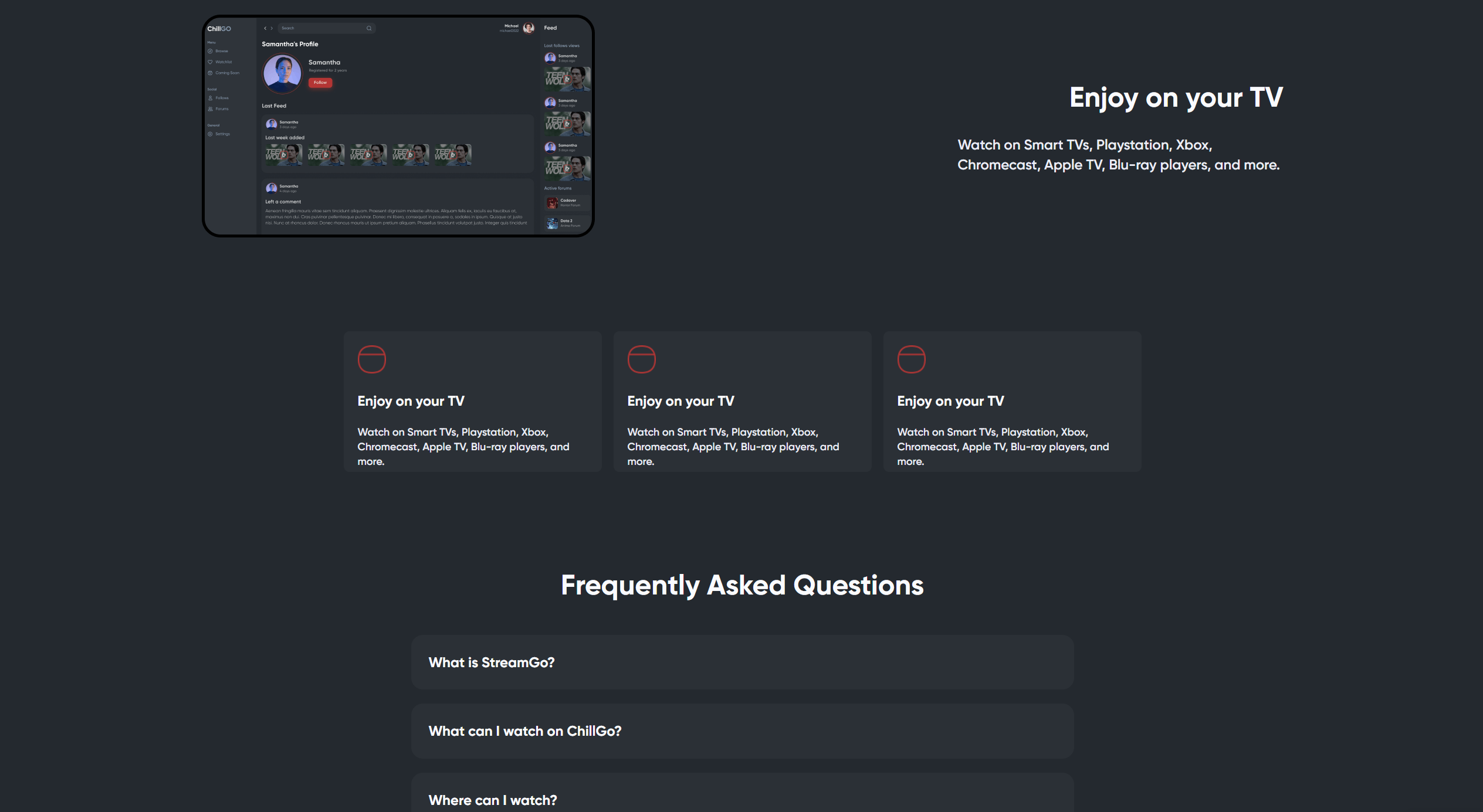Click the red icon in first feature card
This screenshot has height=812, width=1483.
pyautogui.click(x=371, y=359)
